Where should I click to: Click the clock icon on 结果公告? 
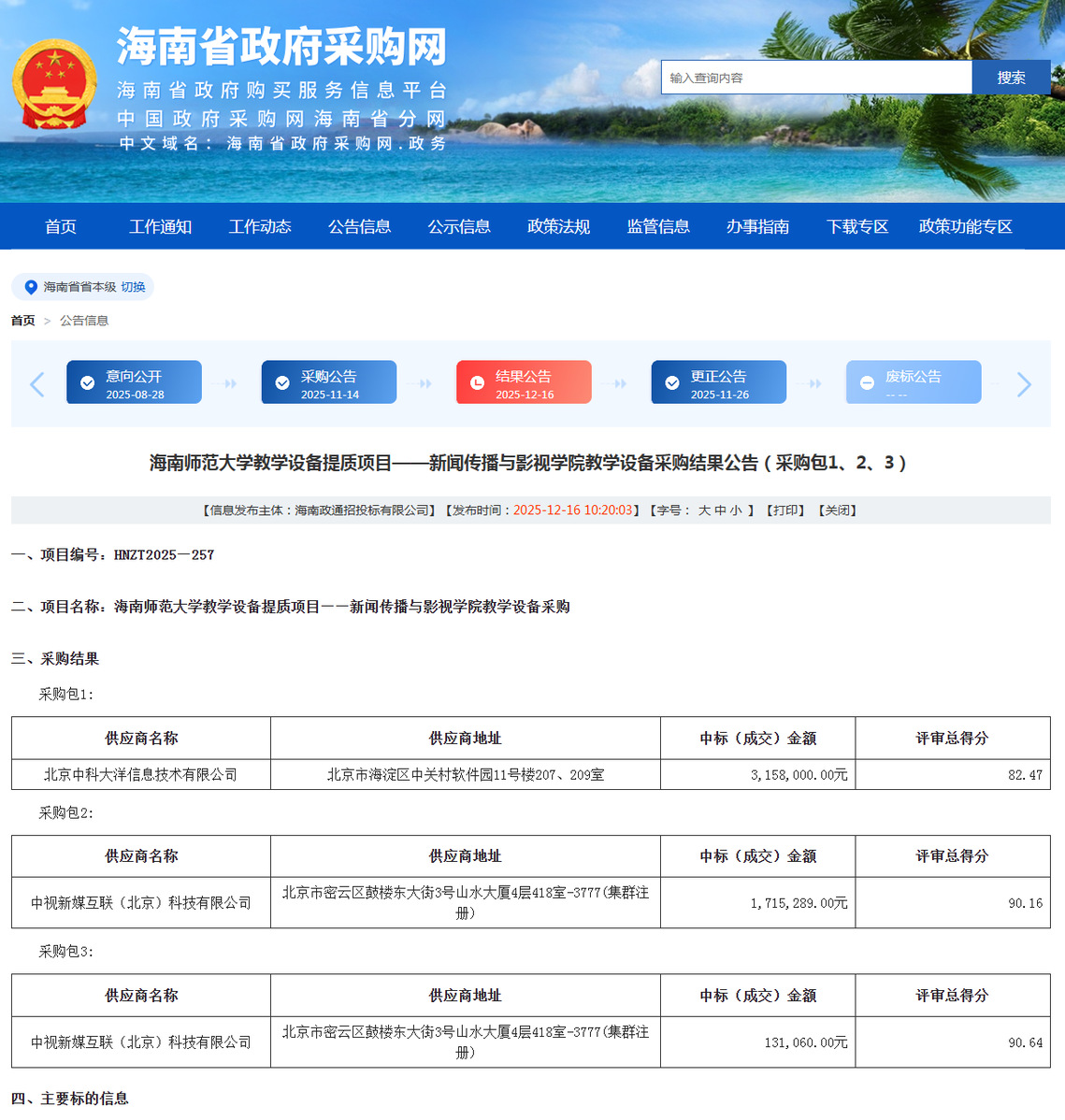[477, 383]
